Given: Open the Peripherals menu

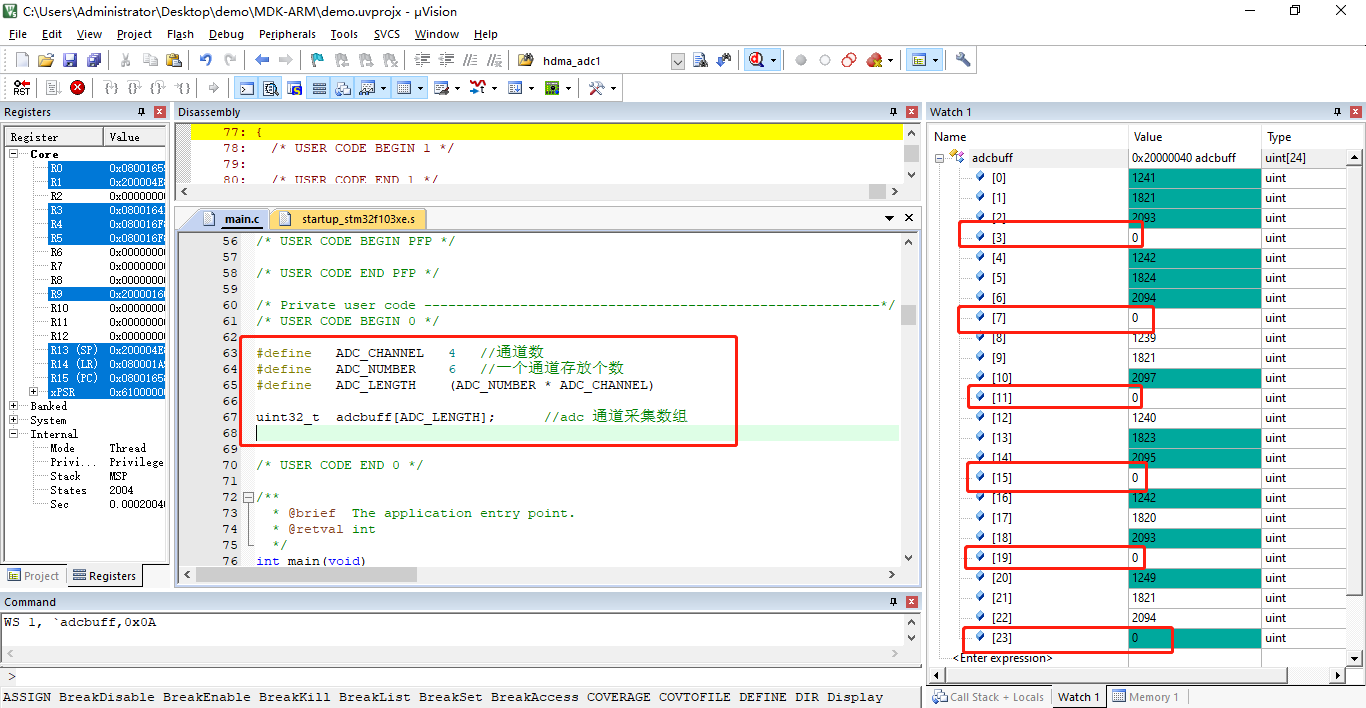Looking at the screenshot, I should (287, 33).
